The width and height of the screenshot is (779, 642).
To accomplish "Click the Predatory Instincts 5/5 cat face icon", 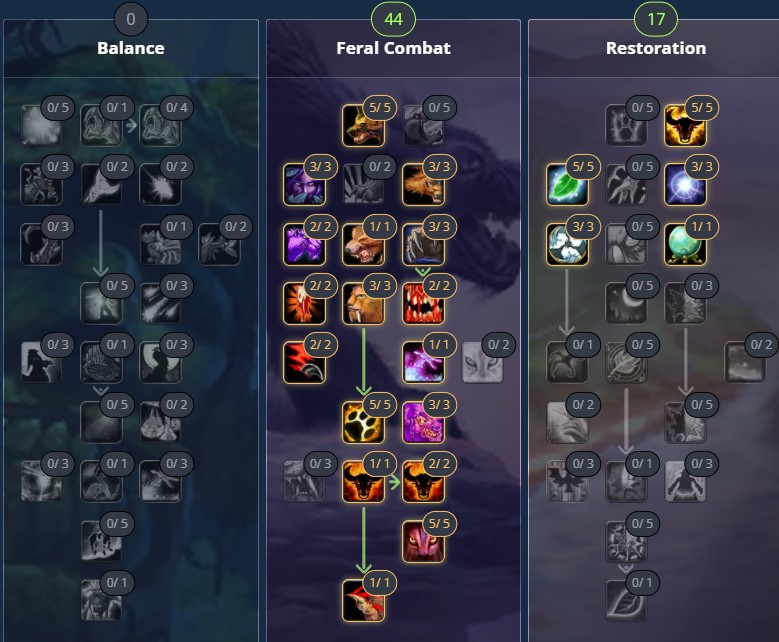I will [423, 541].
